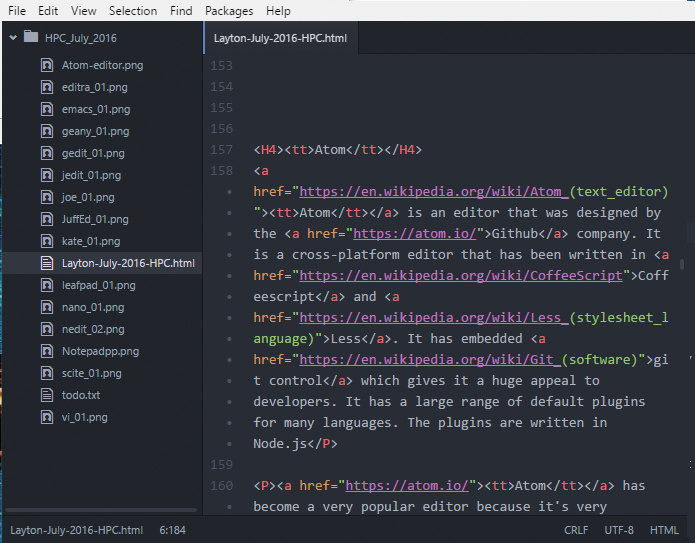
Task: Select Layton-July-2016-HPC.html name in tree view
Action: [128, 263]
